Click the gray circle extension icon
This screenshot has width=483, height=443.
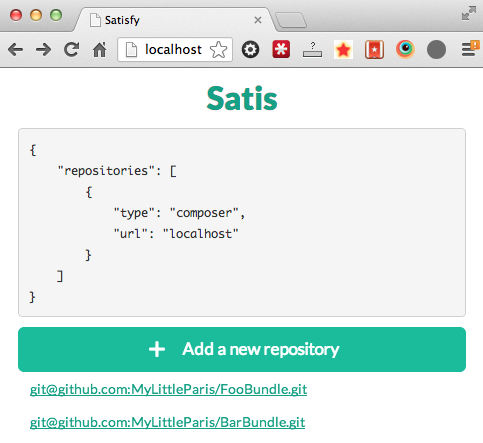[436, 50]
